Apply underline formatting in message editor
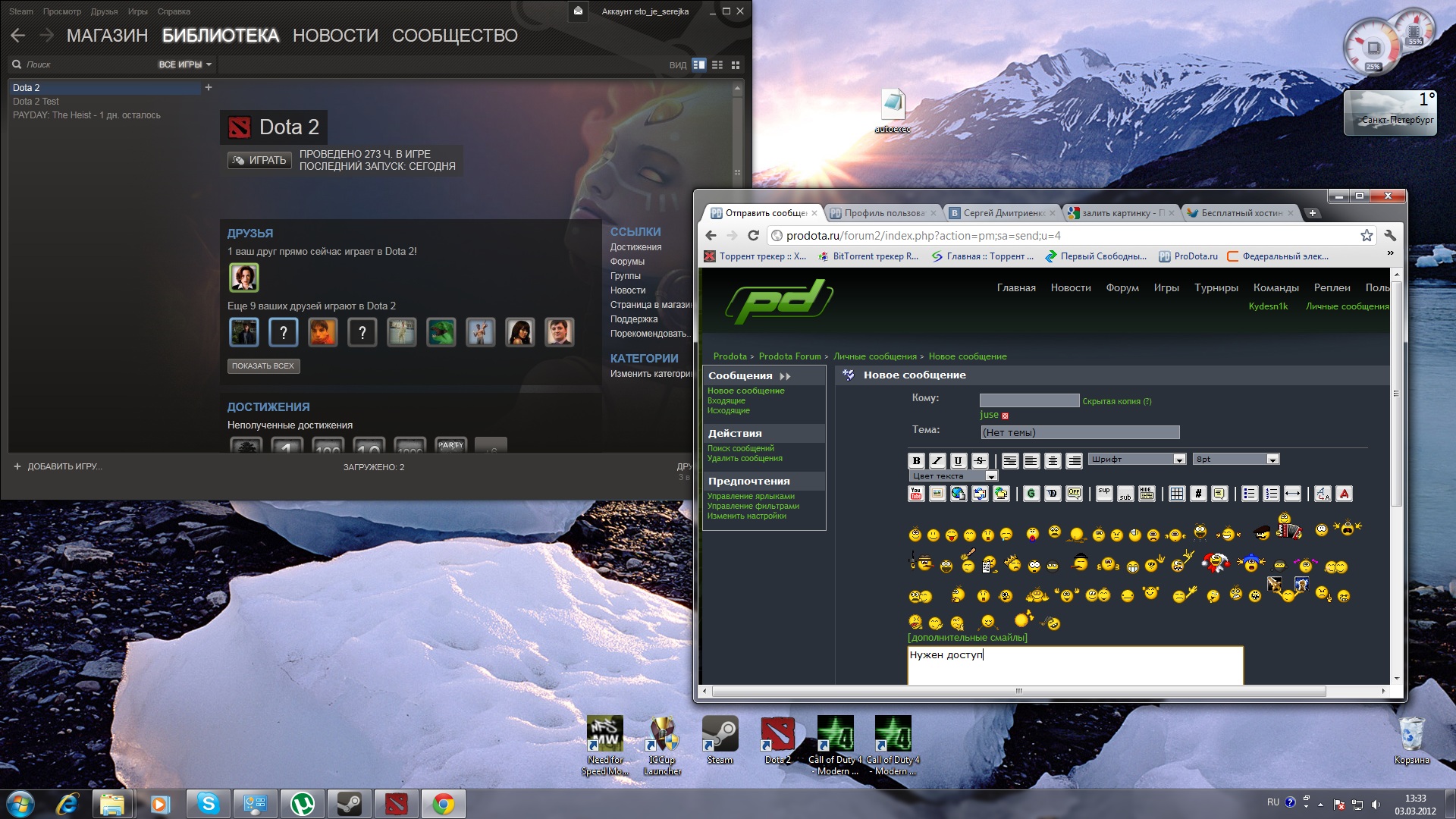This screenshot has height=819, width=1456. (959, 460)
